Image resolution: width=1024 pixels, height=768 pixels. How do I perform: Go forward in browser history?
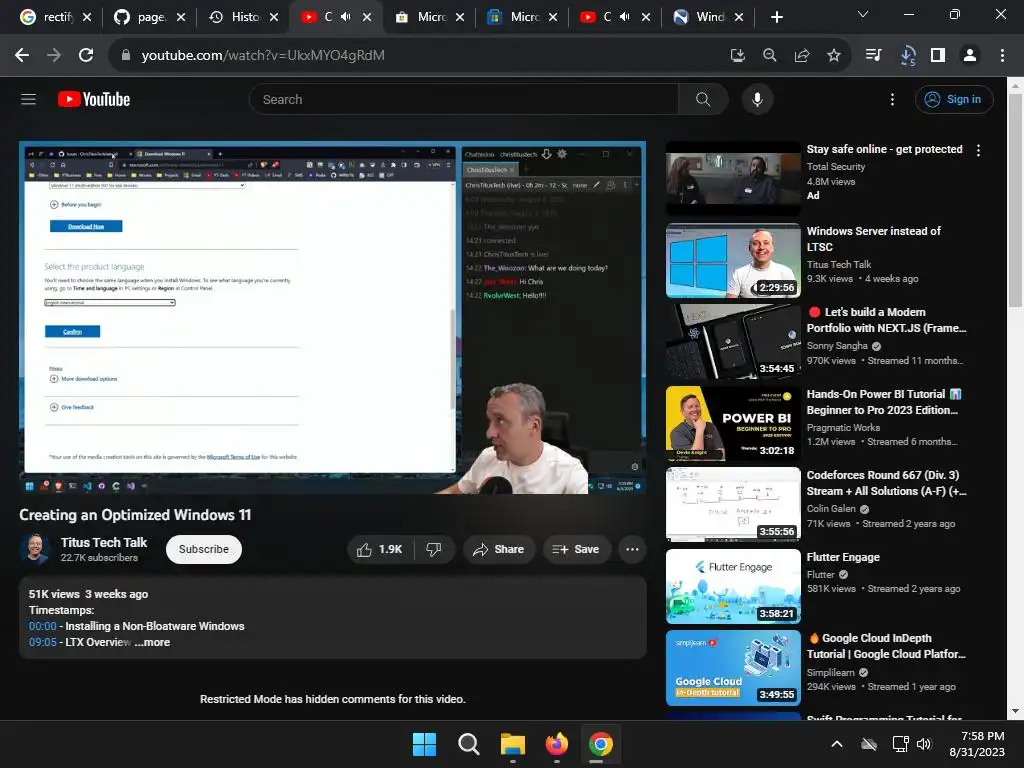(x=54, y=56)
